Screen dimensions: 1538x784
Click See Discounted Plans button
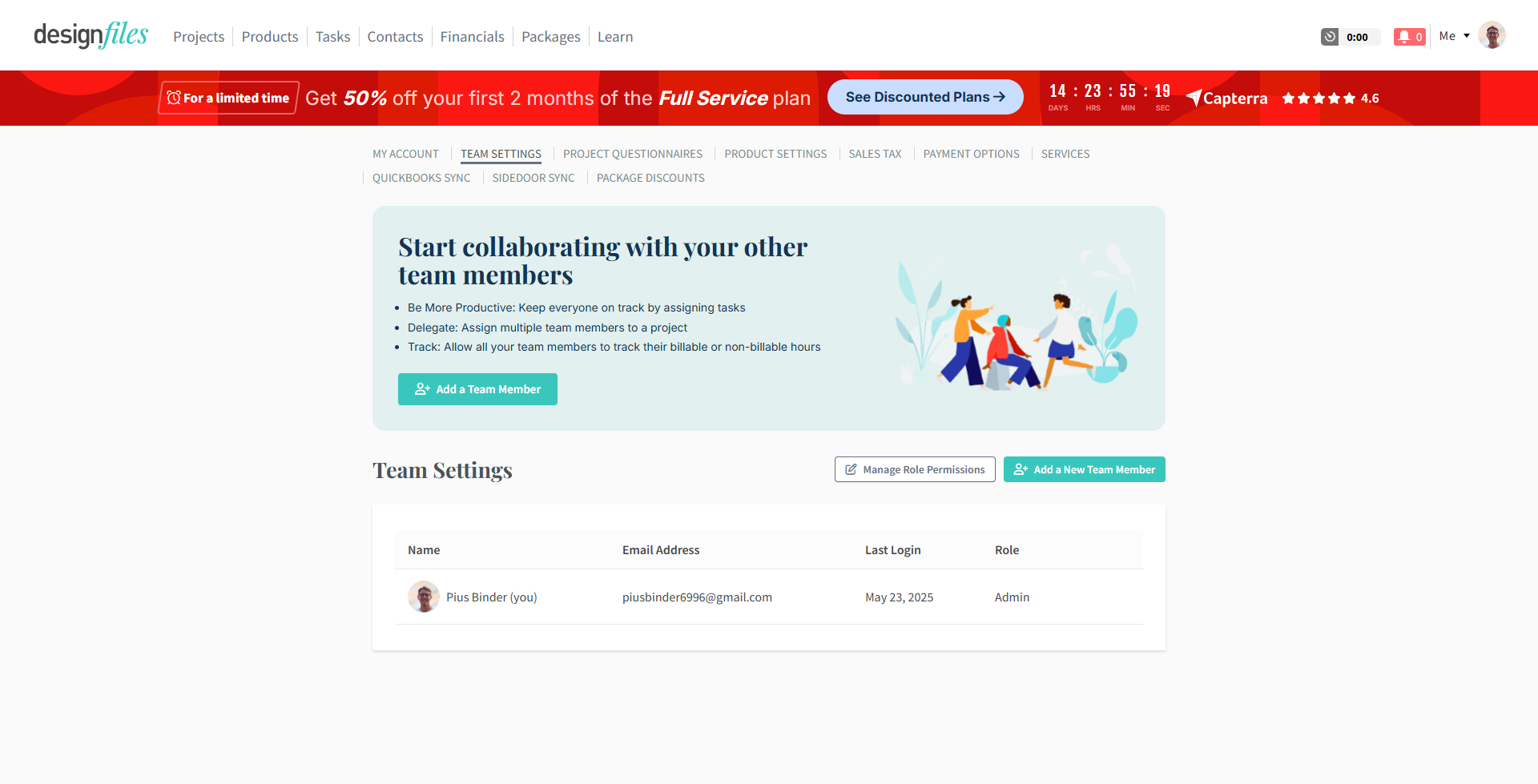pyautogui.click(x=925, y=97)
